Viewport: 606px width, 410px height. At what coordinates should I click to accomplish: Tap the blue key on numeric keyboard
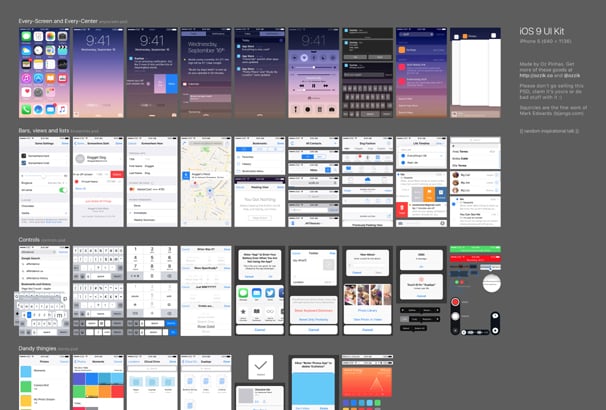coord(171,323)
